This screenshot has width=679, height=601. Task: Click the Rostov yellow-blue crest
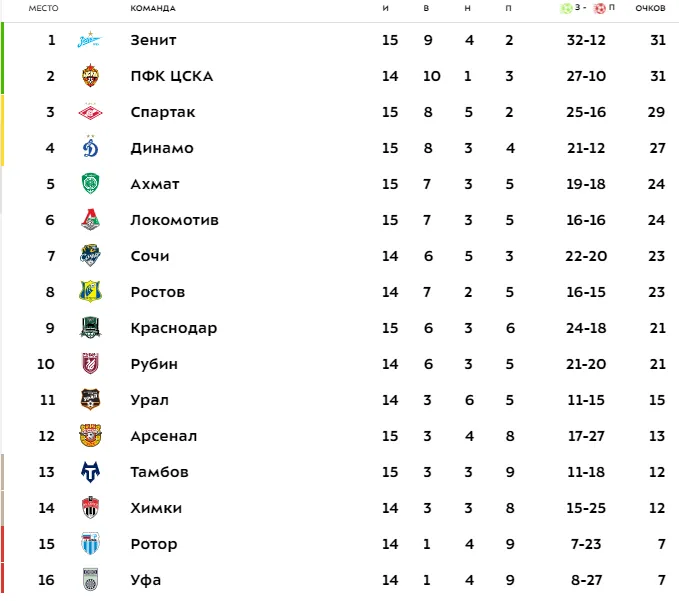(x=90, y=291)
